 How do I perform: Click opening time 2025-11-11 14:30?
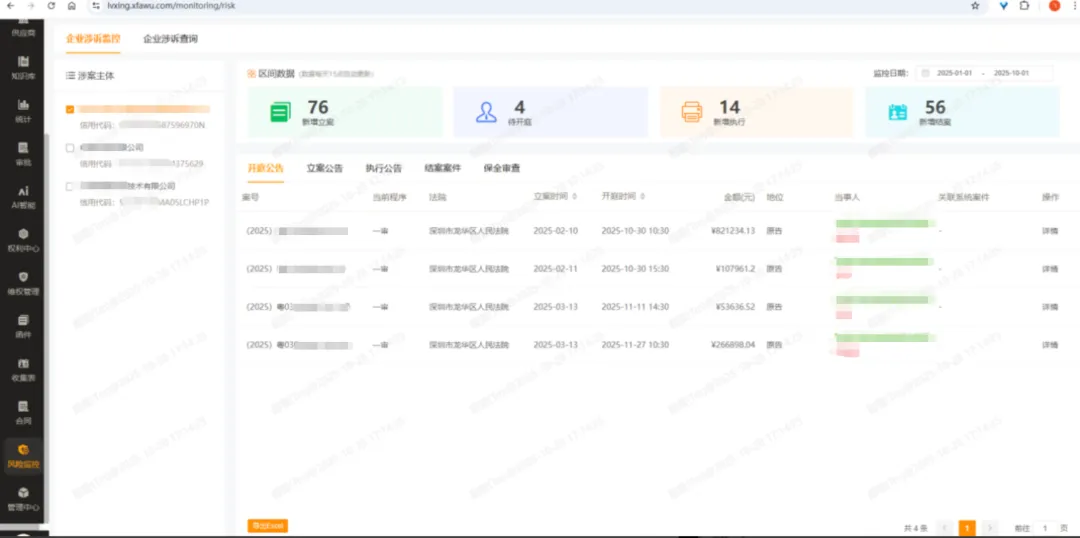click(x=635, y=307)
